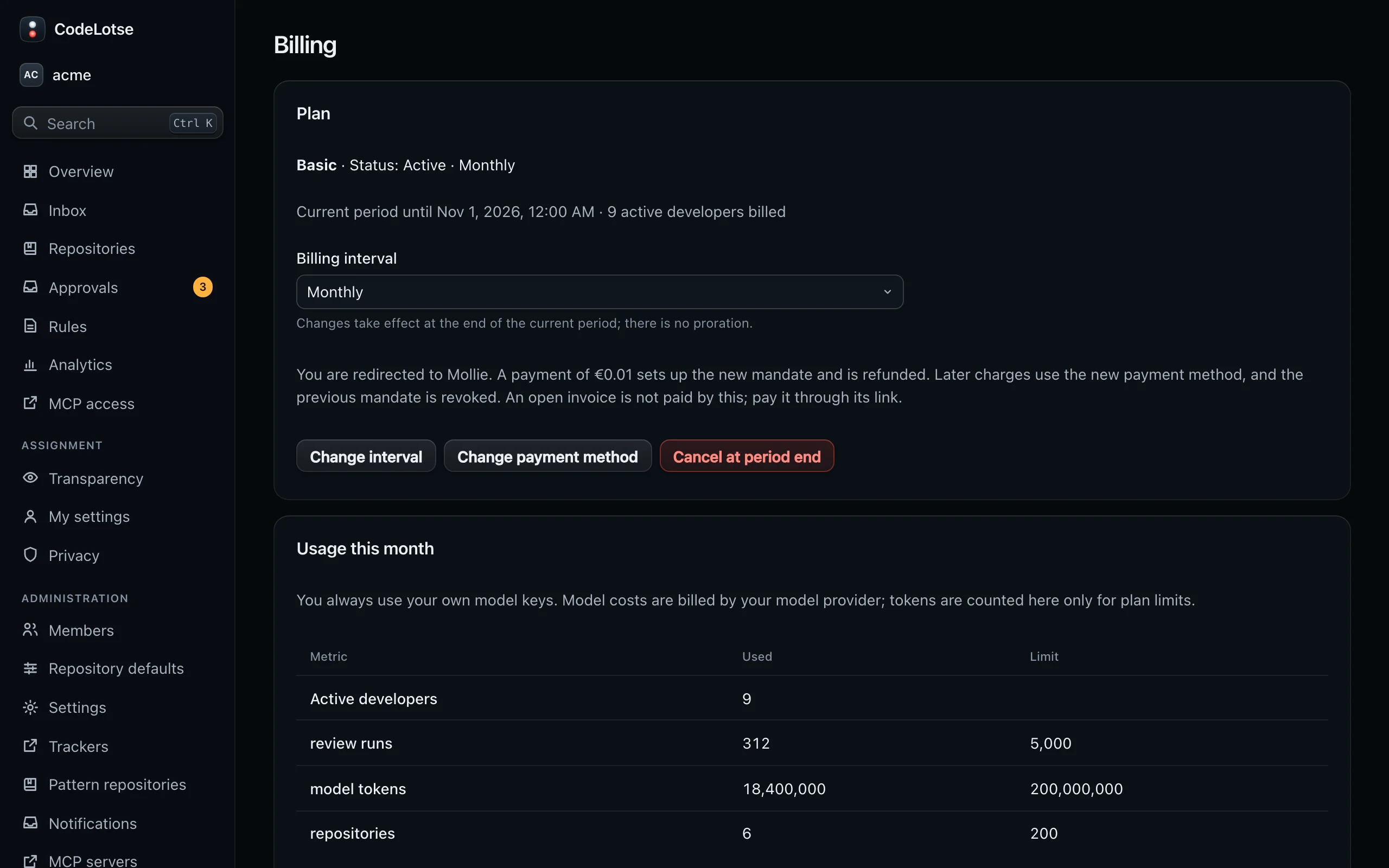Click the Repository defaults sliders icon

(x=30, y=668)
